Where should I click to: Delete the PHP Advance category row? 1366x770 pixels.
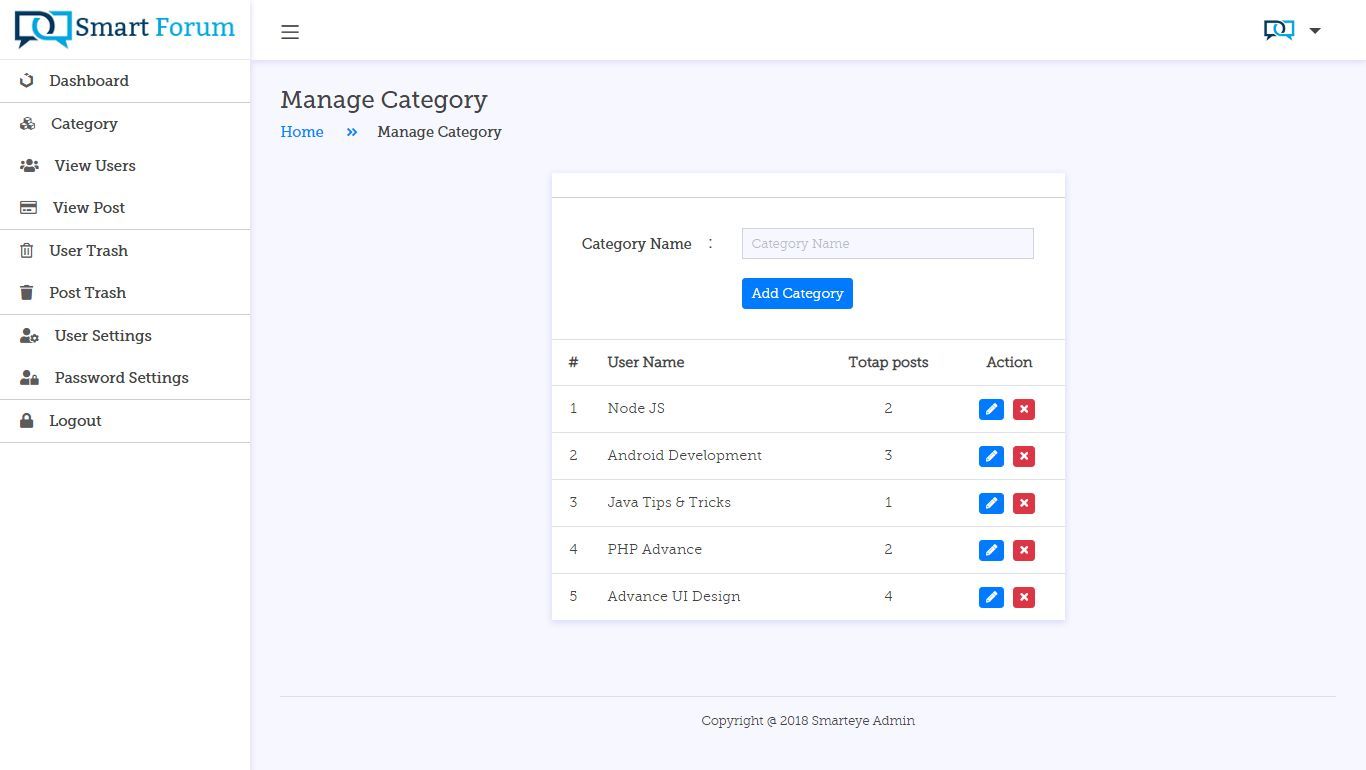point(1023,550)
